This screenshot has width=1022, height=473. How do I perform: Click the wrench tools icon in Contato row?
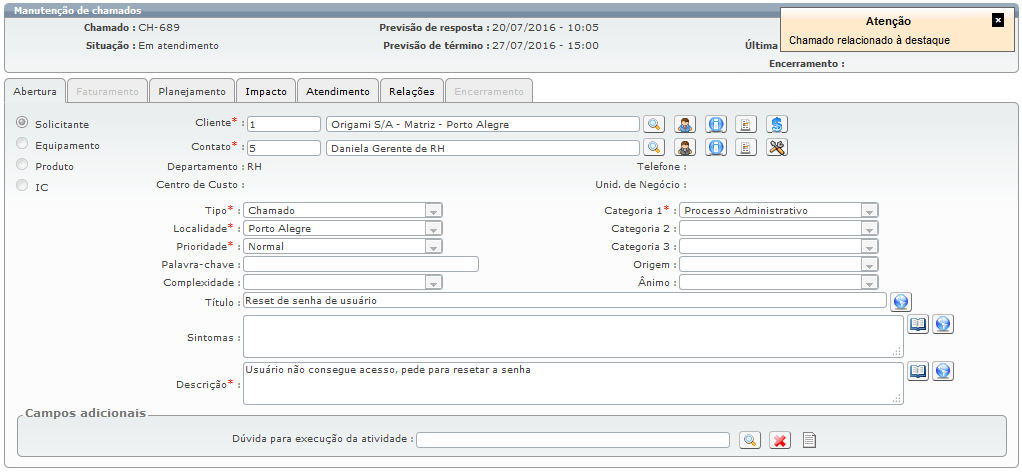click(x=778, y=147)
